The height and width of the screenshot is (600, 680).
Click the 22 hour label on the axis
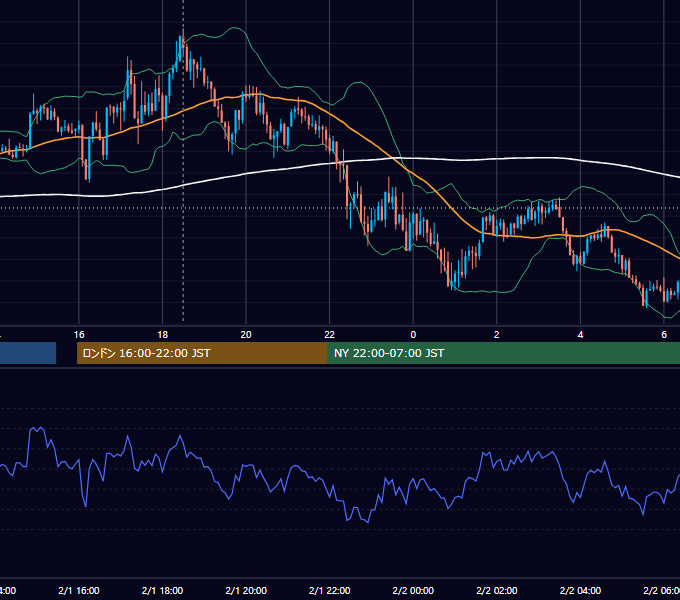330,334
